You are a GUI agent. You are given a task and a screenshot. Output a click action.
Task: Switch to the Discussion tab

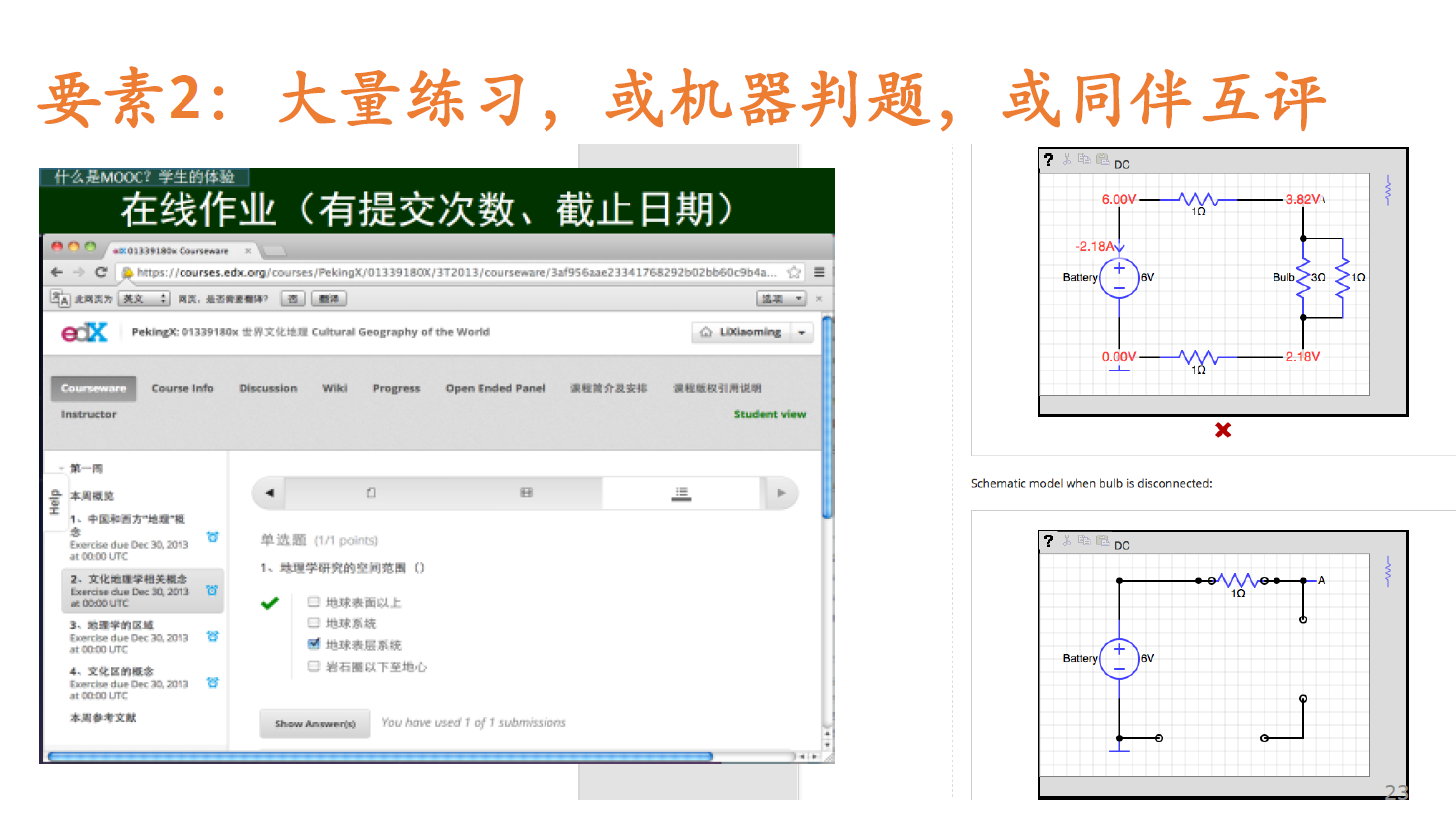pos(268,388)
